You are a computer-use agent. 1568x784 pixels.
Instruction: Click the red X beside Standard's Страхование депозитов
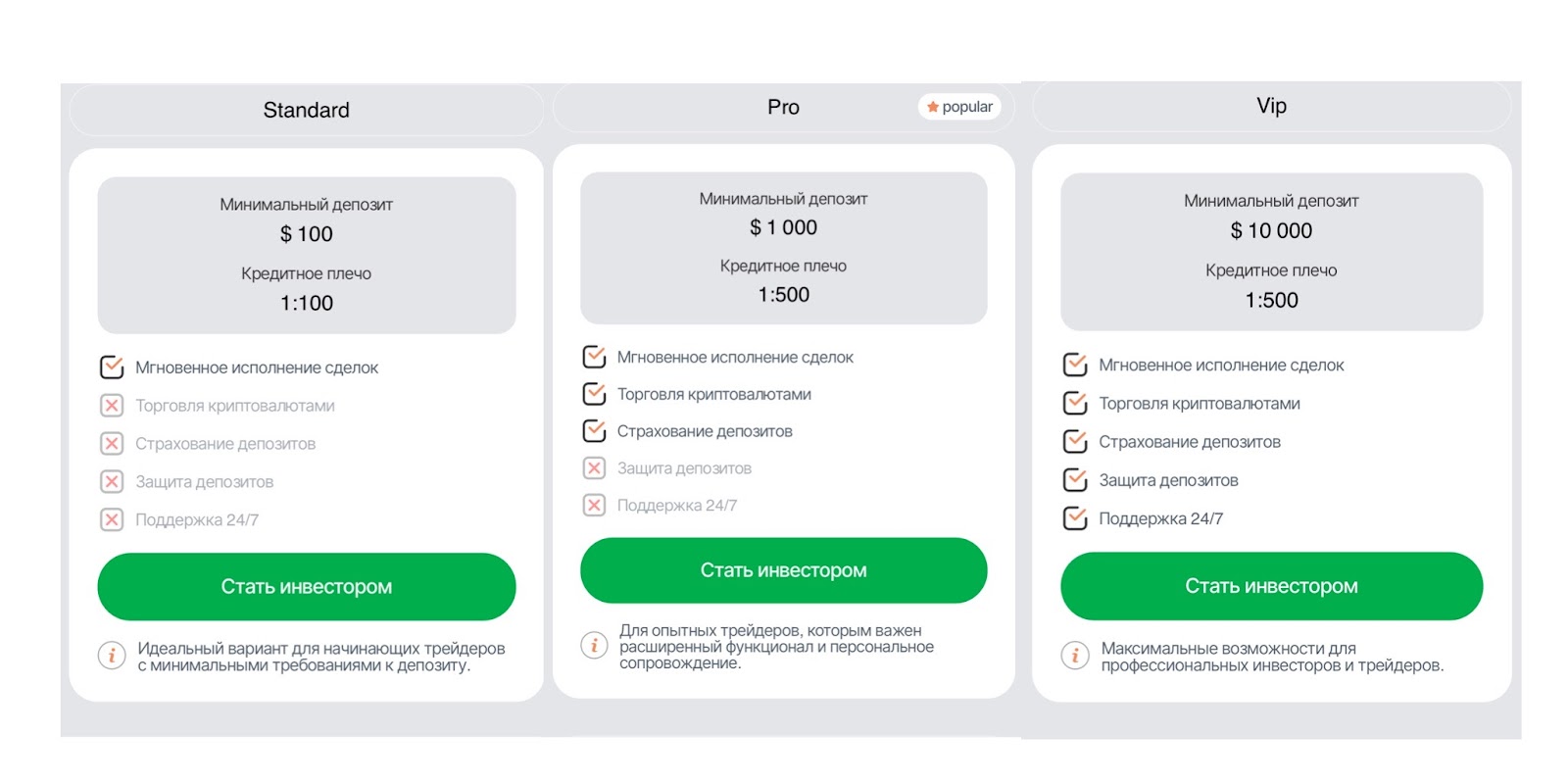point(112,444)
